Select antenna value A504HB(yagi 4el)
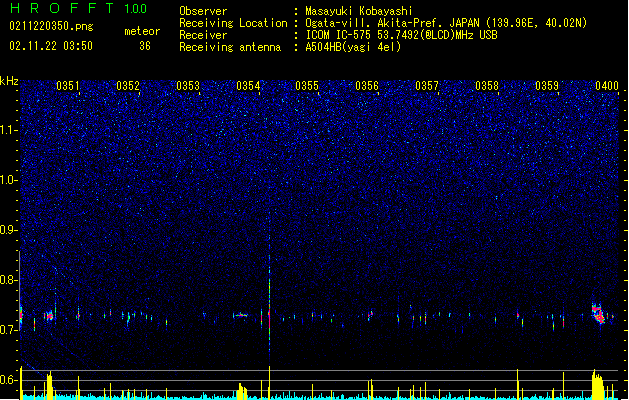The height and width of the screenshot is (400, 629). [x=353, y=47]
